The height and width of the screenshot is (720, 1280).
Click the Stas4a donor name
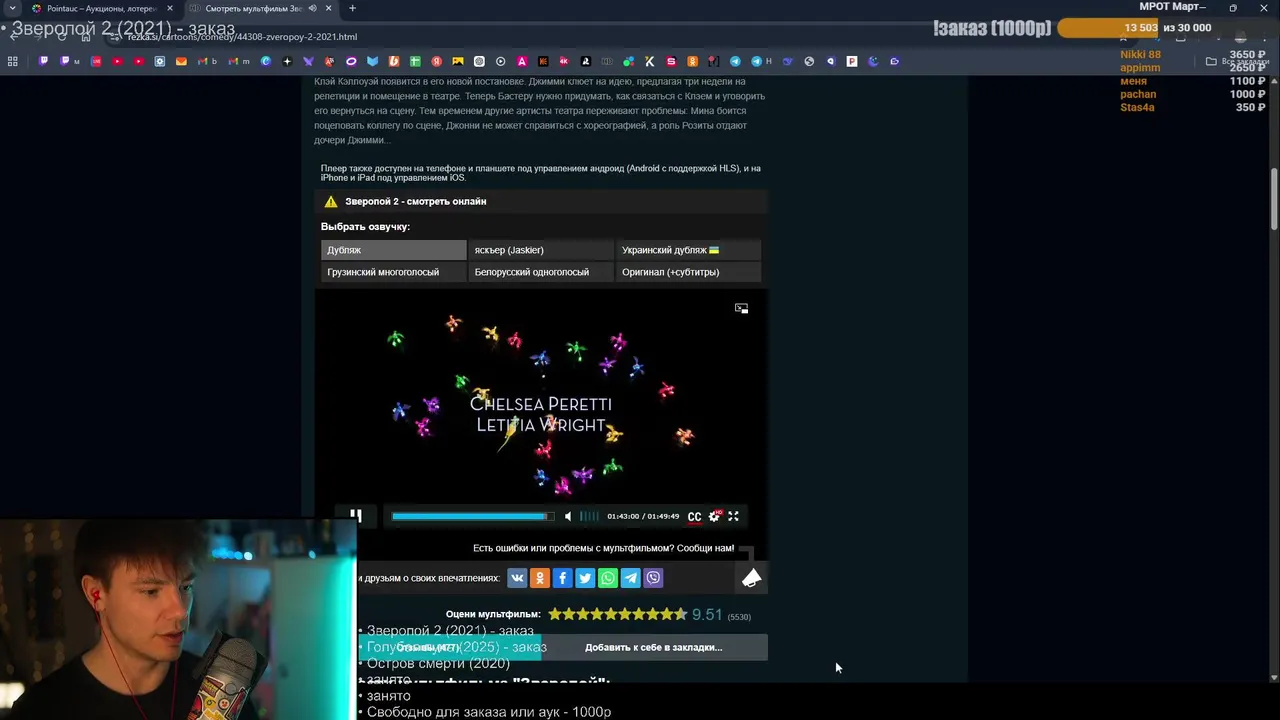(1137, 107)
